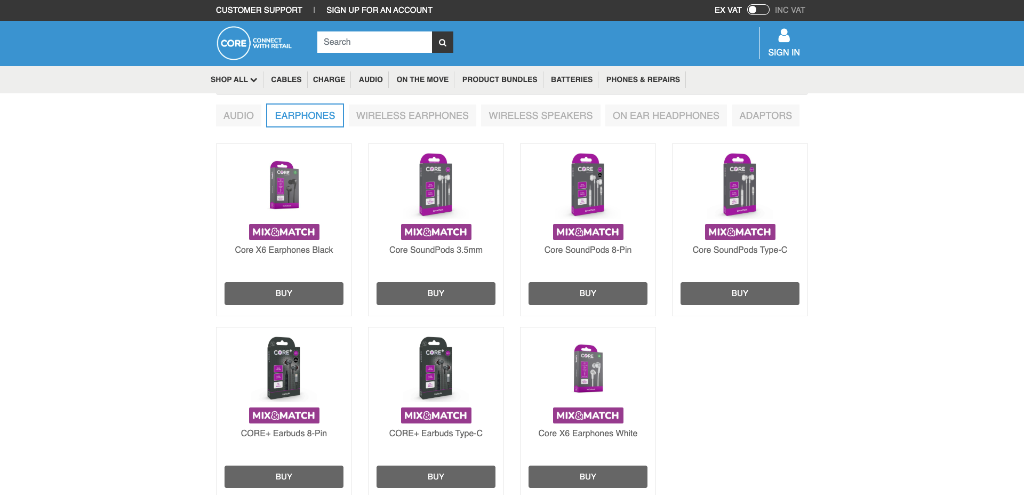Select the EARPHONES category tab
The width and height of the screenshot is (1024, 495).
pyautogui.click(x=305, y=116)
